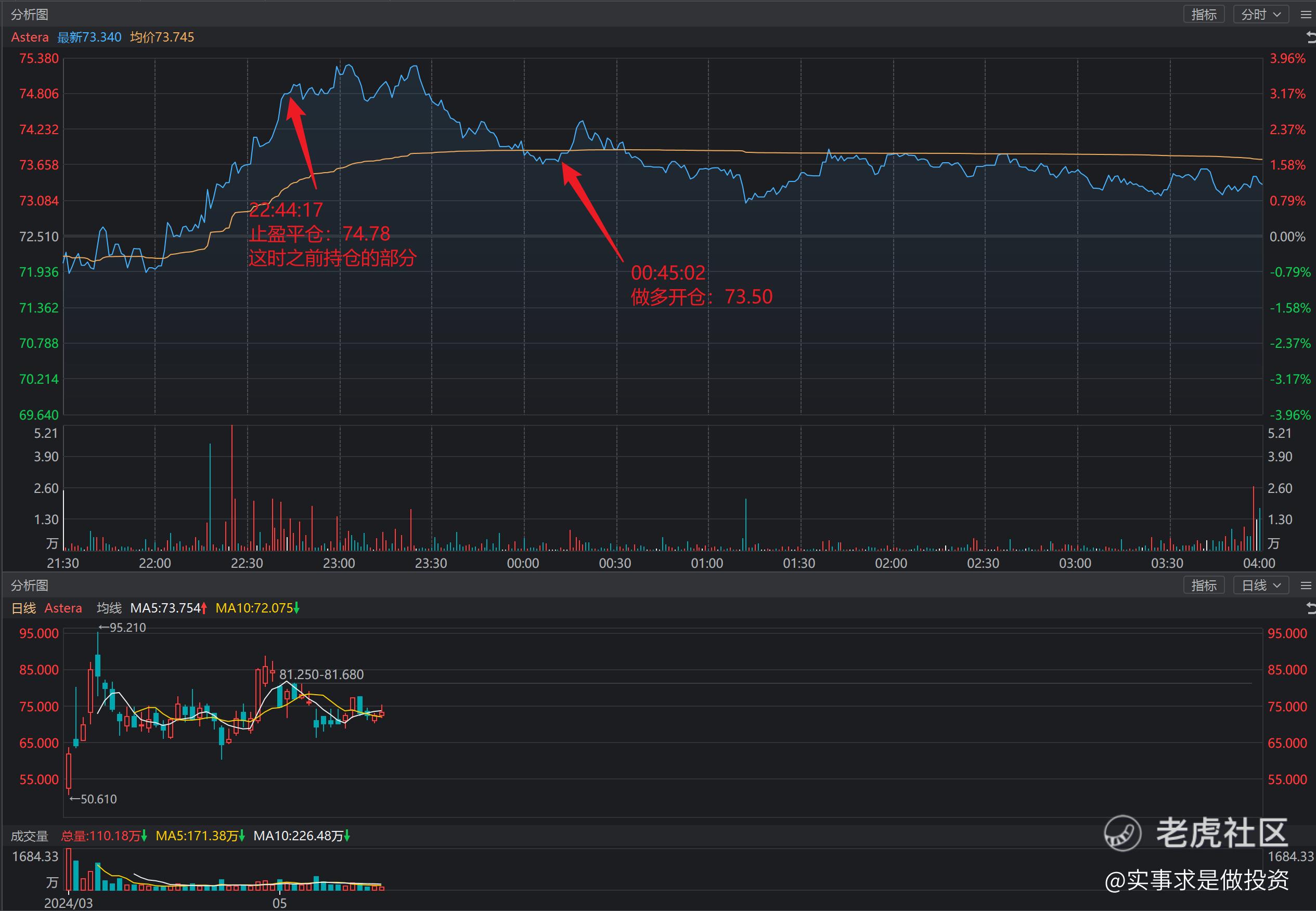Open the @实事求是做投资 author link
The width and height of the screenshot is (1316, 911).
(1197, 880)
